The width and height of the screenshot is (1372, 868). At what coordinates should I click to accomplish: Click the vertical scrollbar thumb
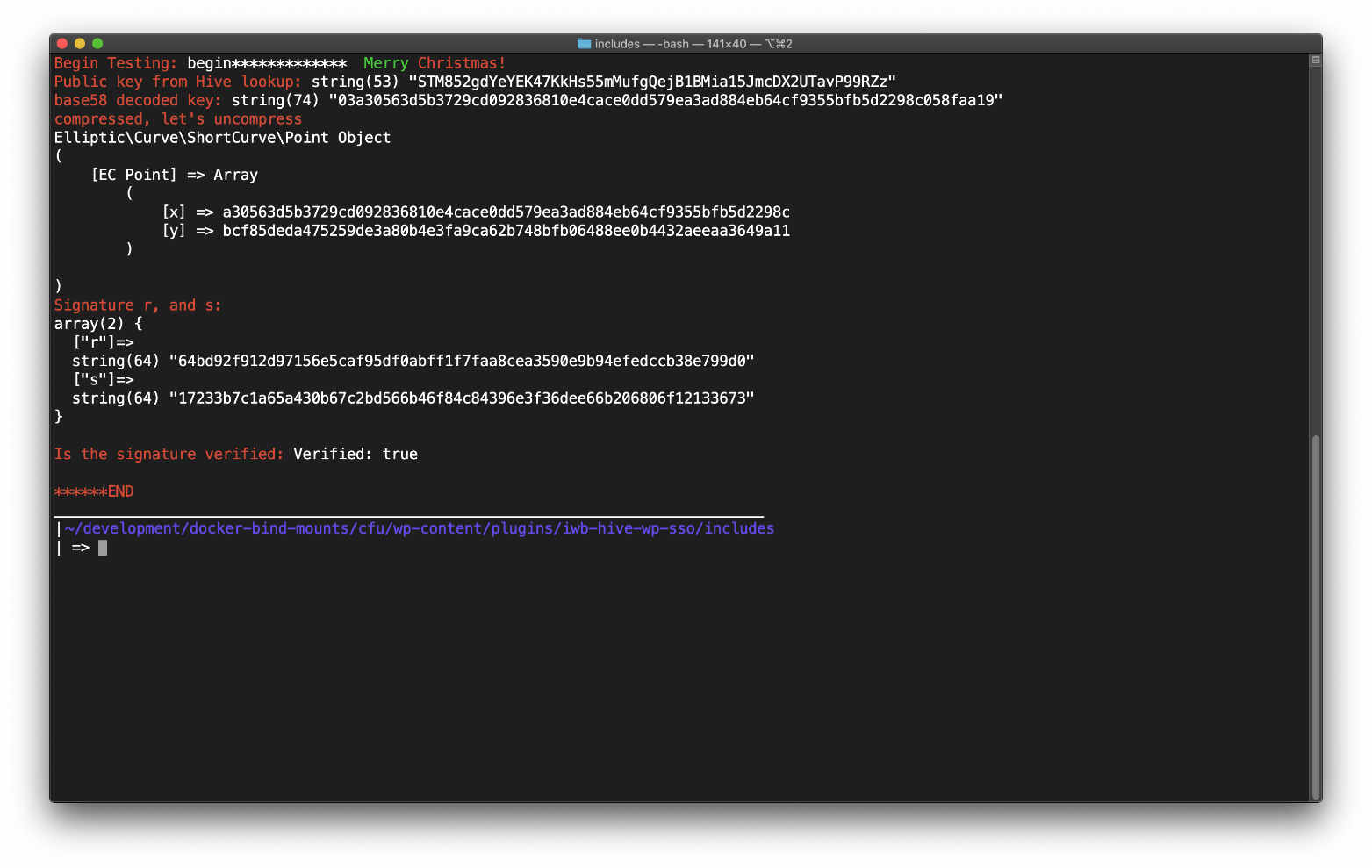1315,617
